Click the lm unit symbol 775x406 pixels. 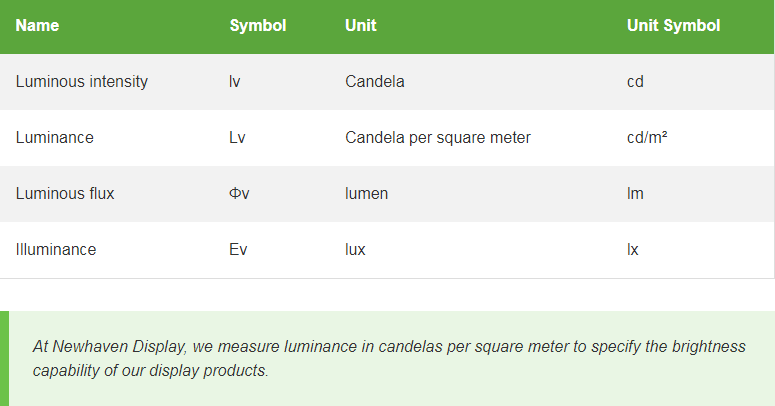point(635,193)
